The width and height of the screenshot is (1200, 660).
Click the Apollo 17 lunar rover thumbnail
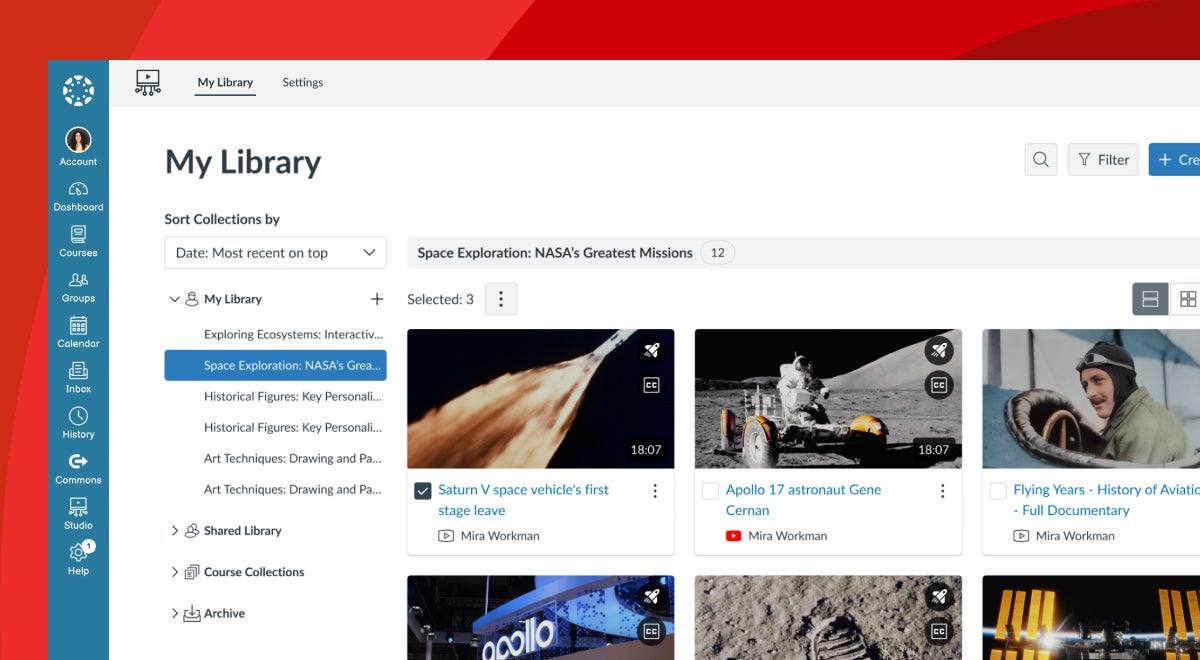[828, 399]
